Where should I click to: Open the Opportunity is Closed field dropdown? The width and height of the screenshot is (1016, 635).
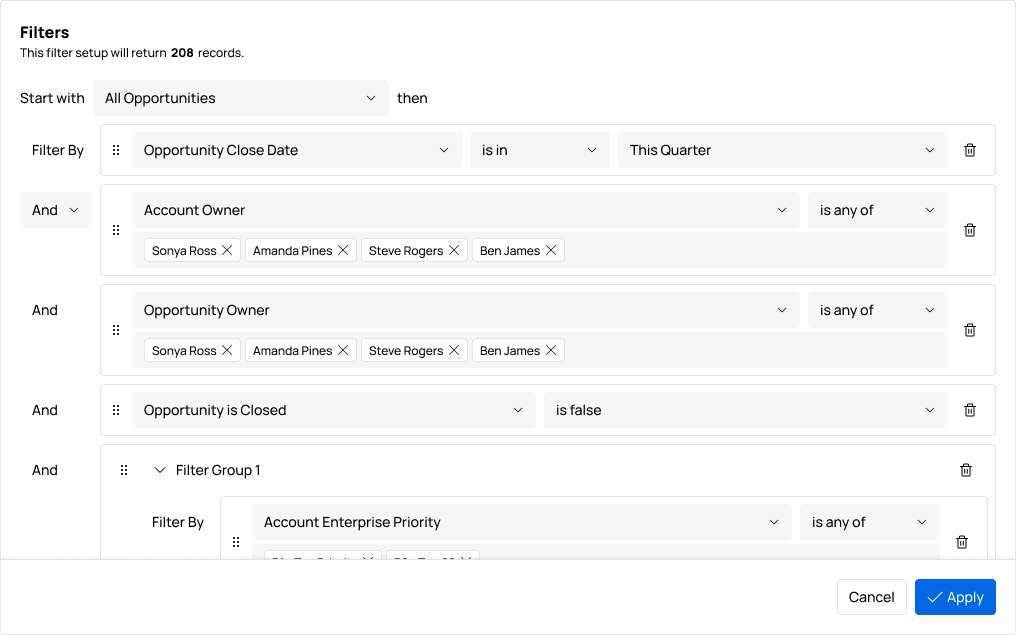[x=334, y=410]
